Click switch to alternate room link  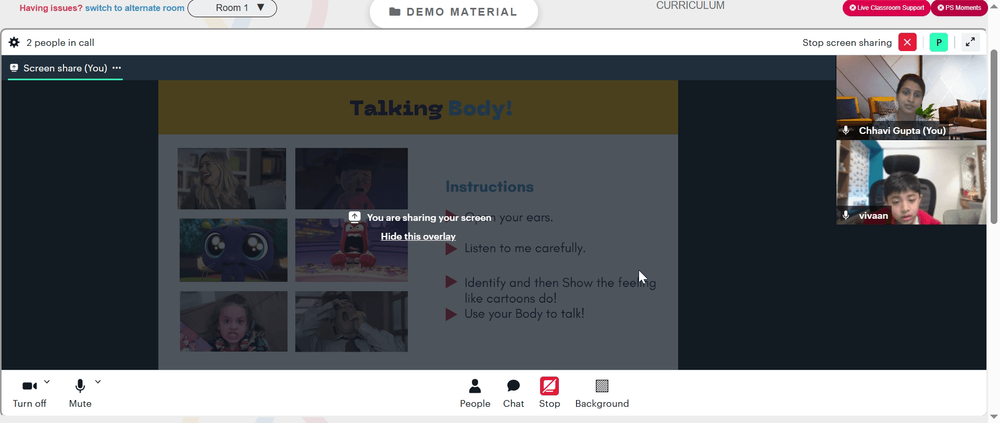tap(135, 8)
